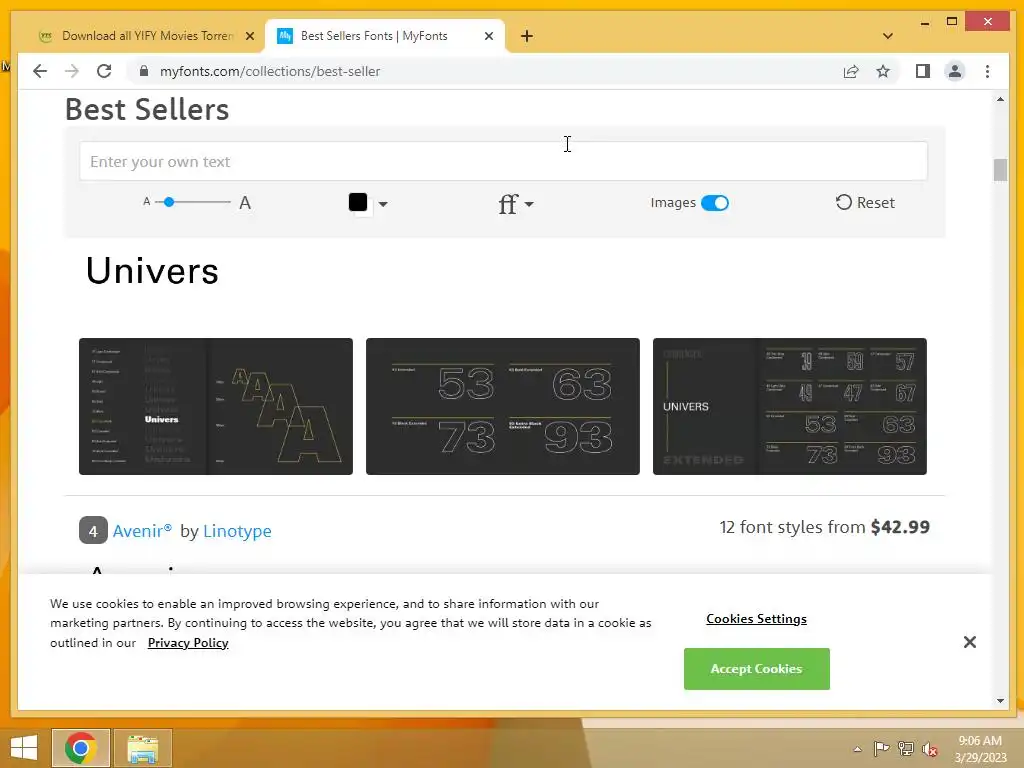Image resolution: width=1024 pixels, height=768 pixels.
Task: Click the $42.99 price text
Action: pyautogui.click(x=900, y=527)
